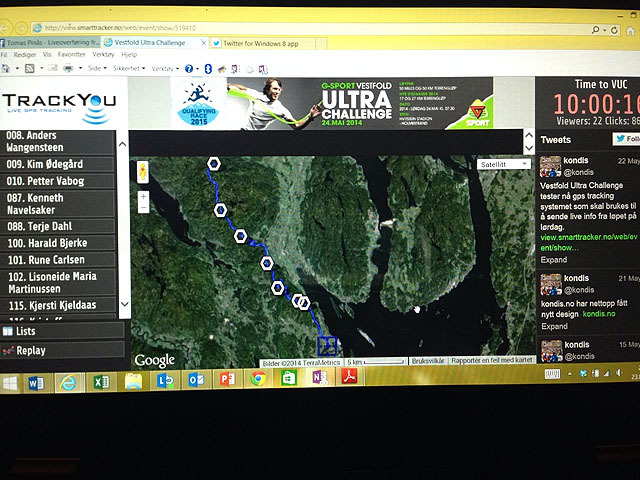This screenshot has height=480, width=640.
Task: Zoom in on the map
Action: [143, 197]
